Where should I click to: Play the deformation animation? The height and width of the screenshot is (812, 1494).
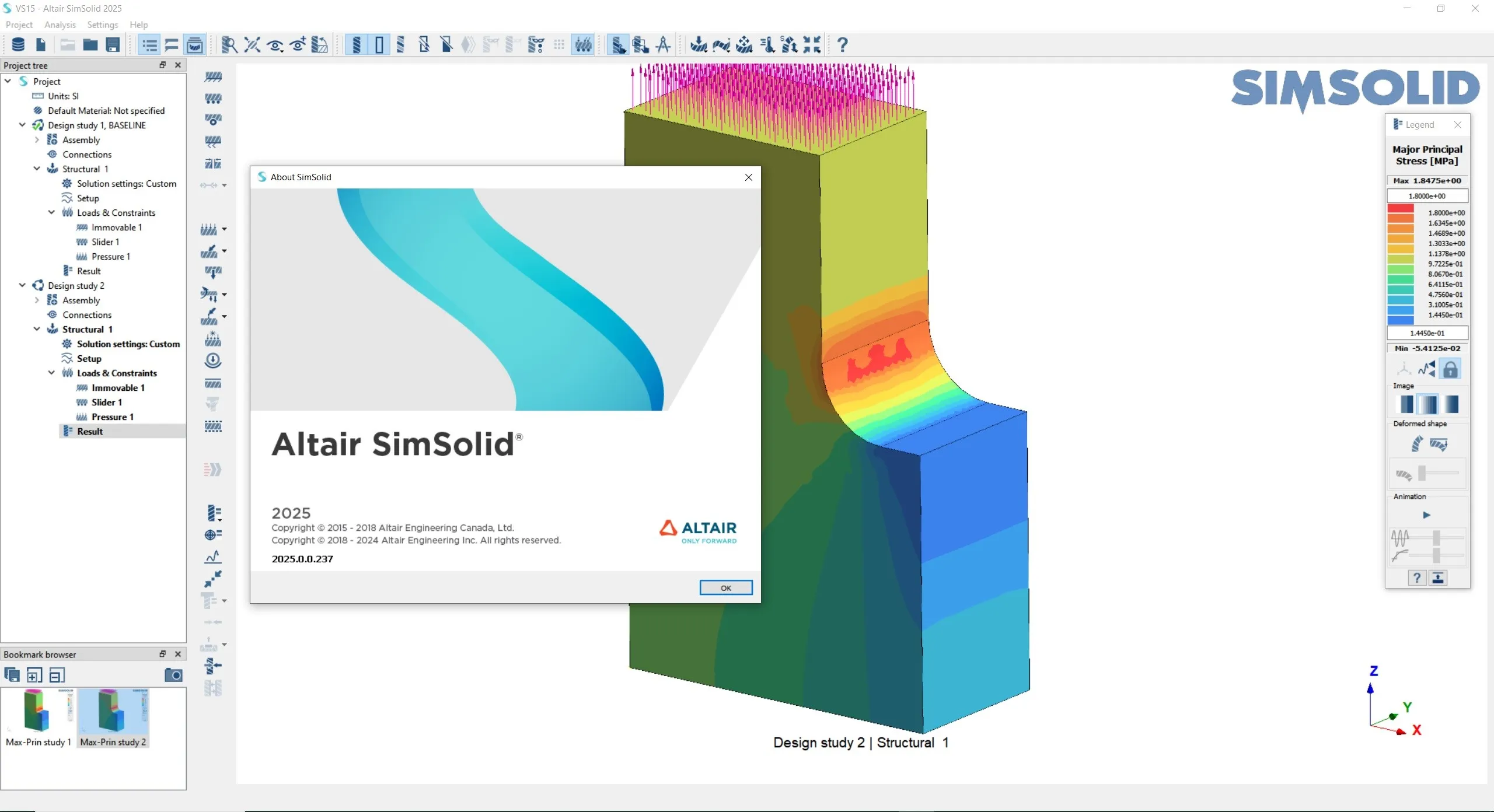[x=1427, y=515]
